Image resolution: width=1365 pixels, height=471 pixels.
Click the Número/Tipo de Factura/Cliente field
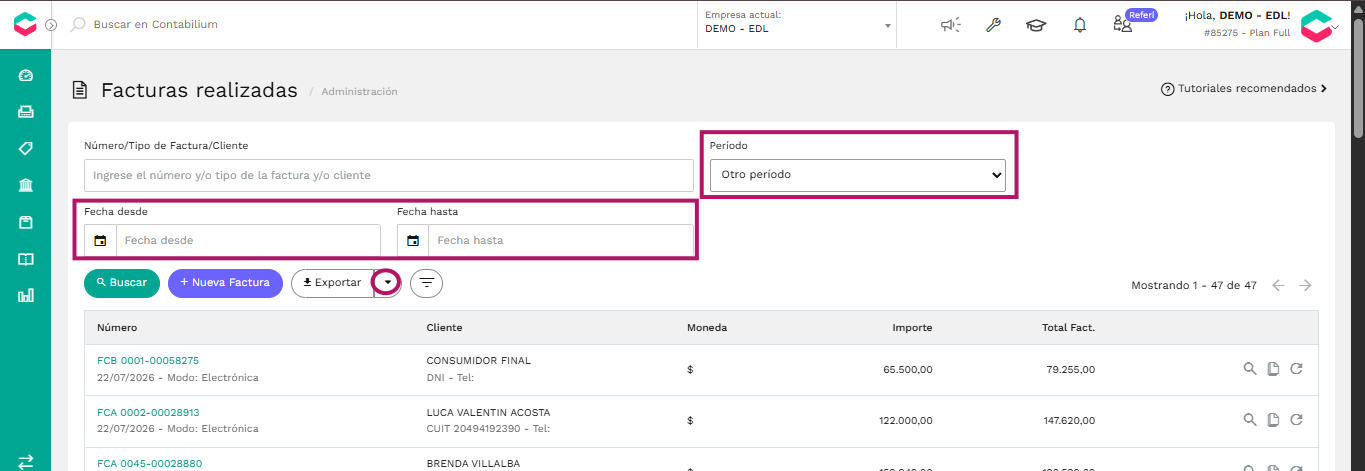point(389,175)
